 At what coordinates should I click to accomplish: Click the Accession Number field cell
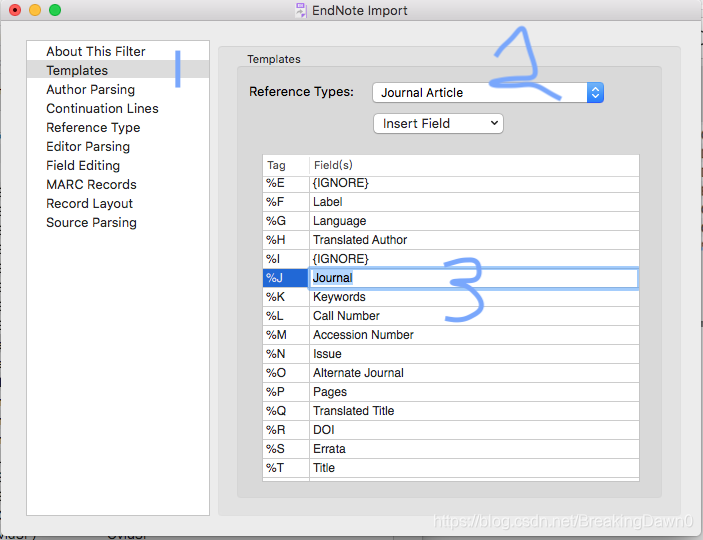point(474,335)
